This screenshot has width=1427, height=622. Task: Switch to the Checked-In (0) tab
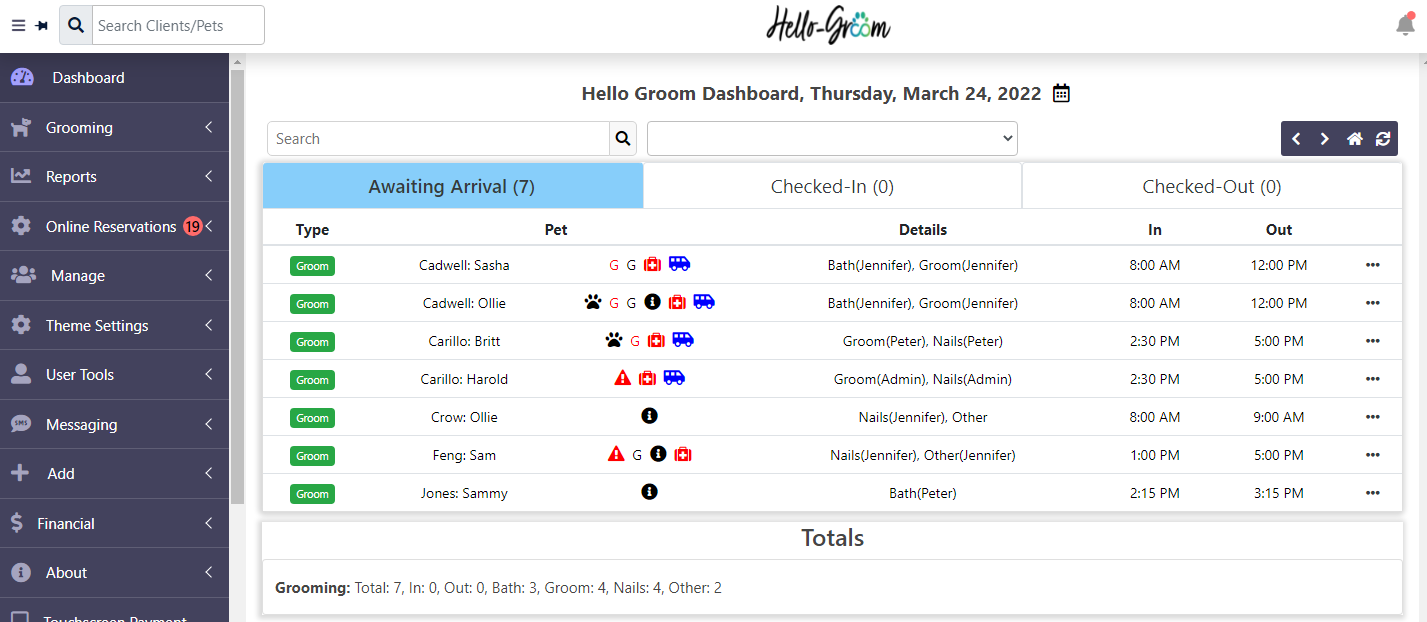point(832,187)
